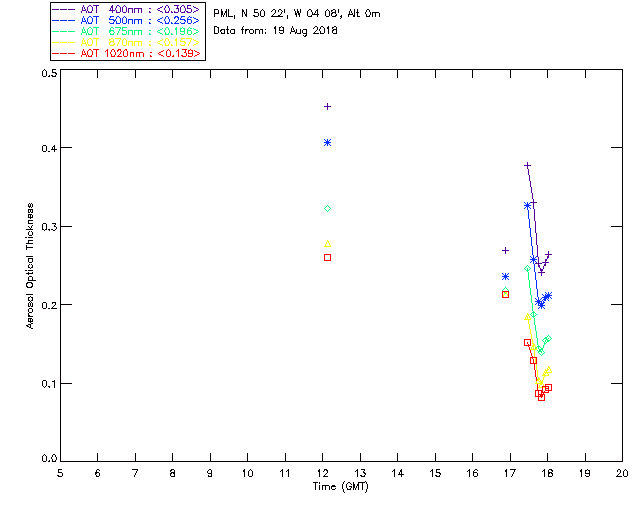Click the AOT 675nm legend entry
Viewport: 640px width, 512px height.
(127, 31)
